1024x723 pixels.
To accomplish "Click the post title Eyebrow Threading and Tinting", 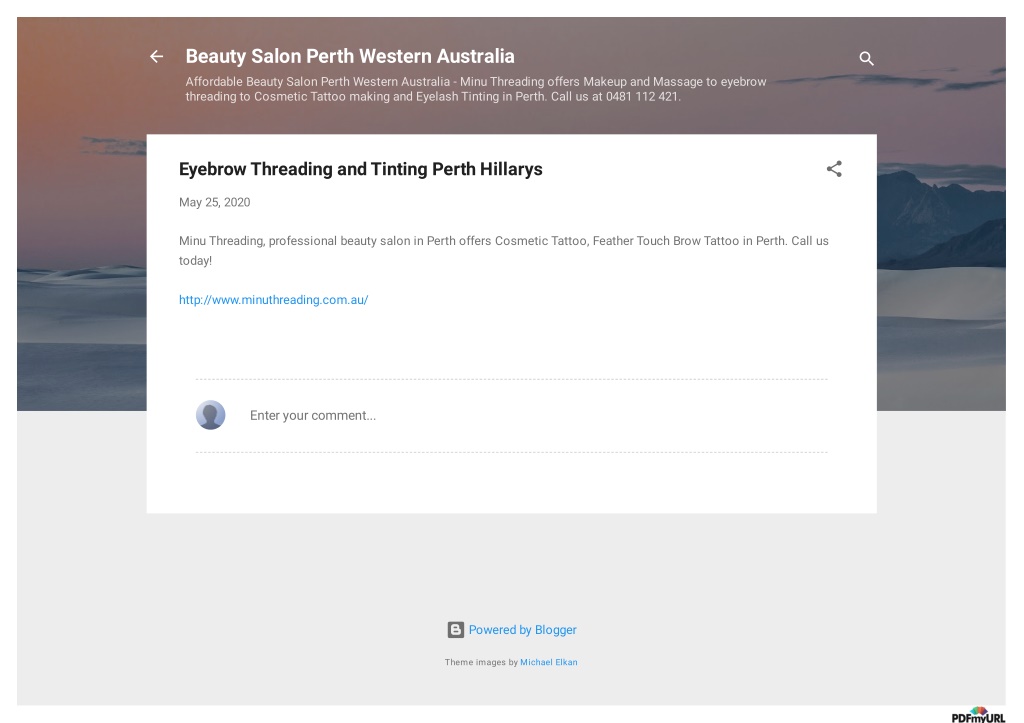I will tap(360, 169).
